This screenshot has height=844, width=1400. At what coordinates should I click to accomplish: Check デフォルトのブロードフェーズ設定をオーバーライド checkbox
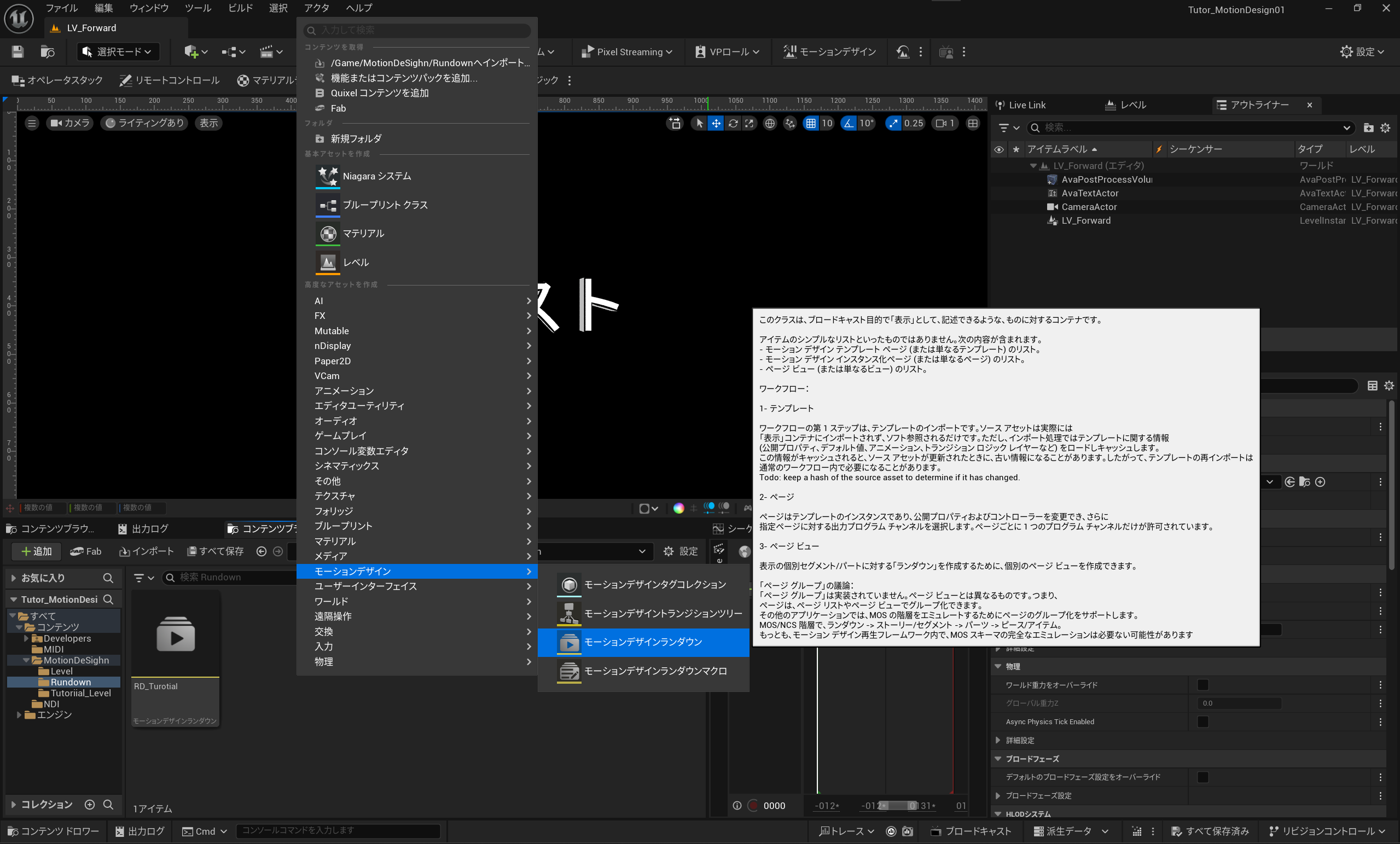[x=1203, y=777]
